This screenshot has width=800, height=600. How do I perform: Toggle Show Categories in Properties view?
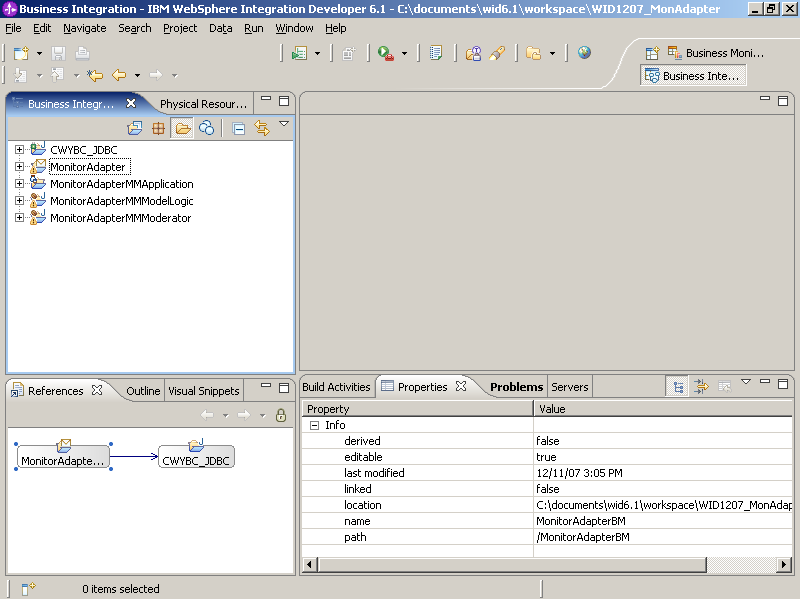pos(678,387)
